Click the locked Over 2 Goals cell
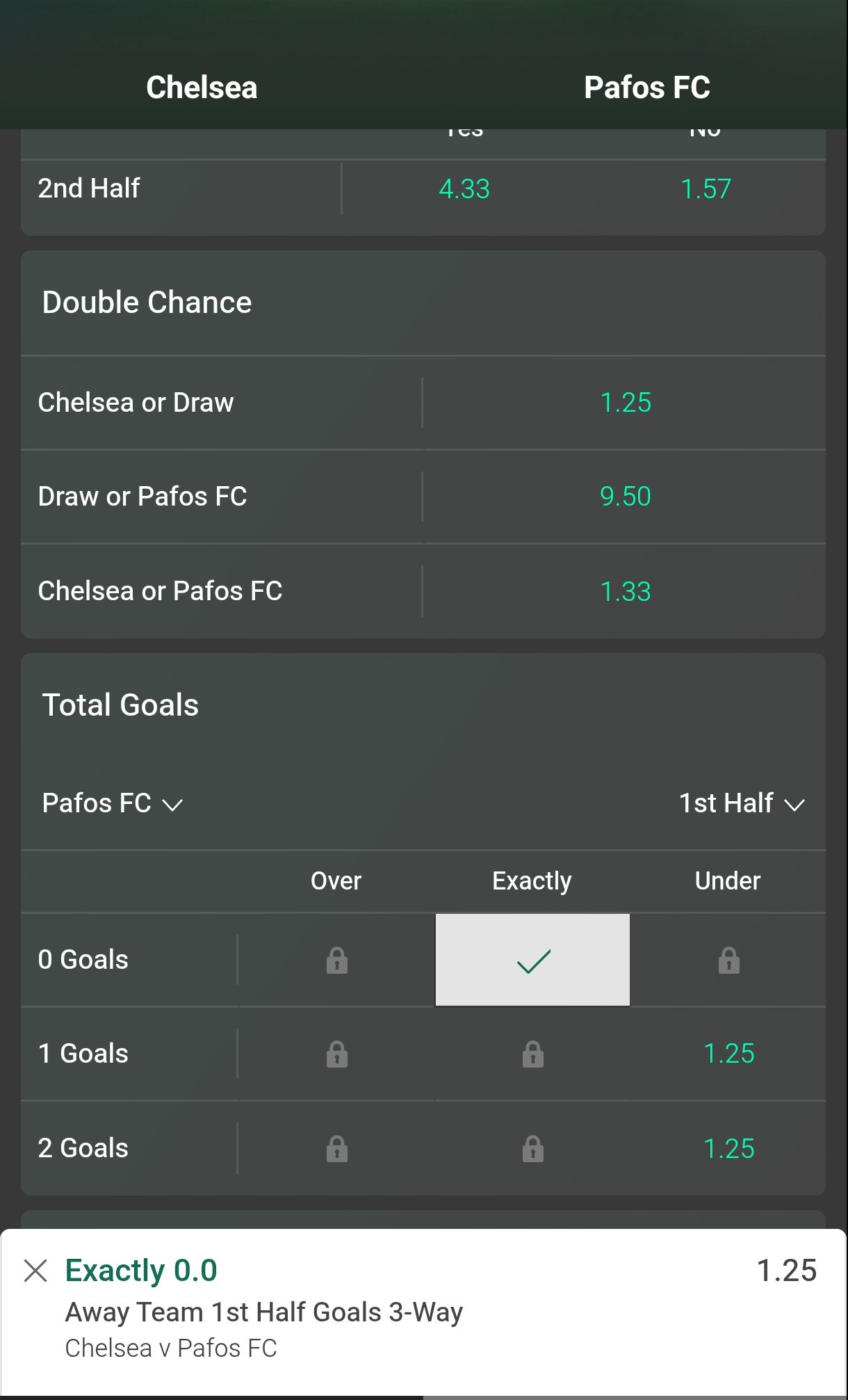Image resolution: width=848 pixels, height=1400 pixels. [x=336, y=1149]
